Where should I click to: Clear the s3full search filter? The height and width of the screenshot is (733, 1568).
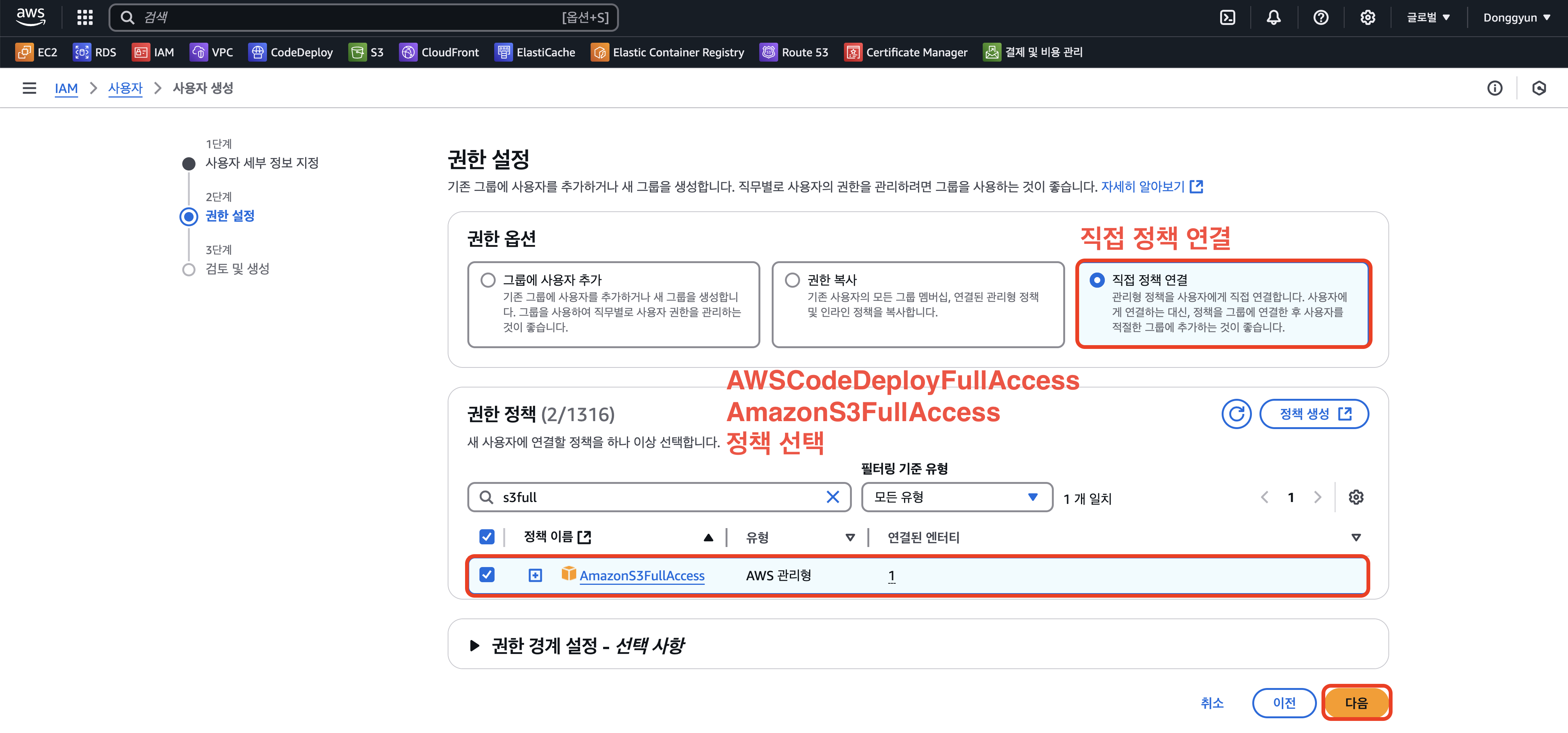(x=832, y=497)
